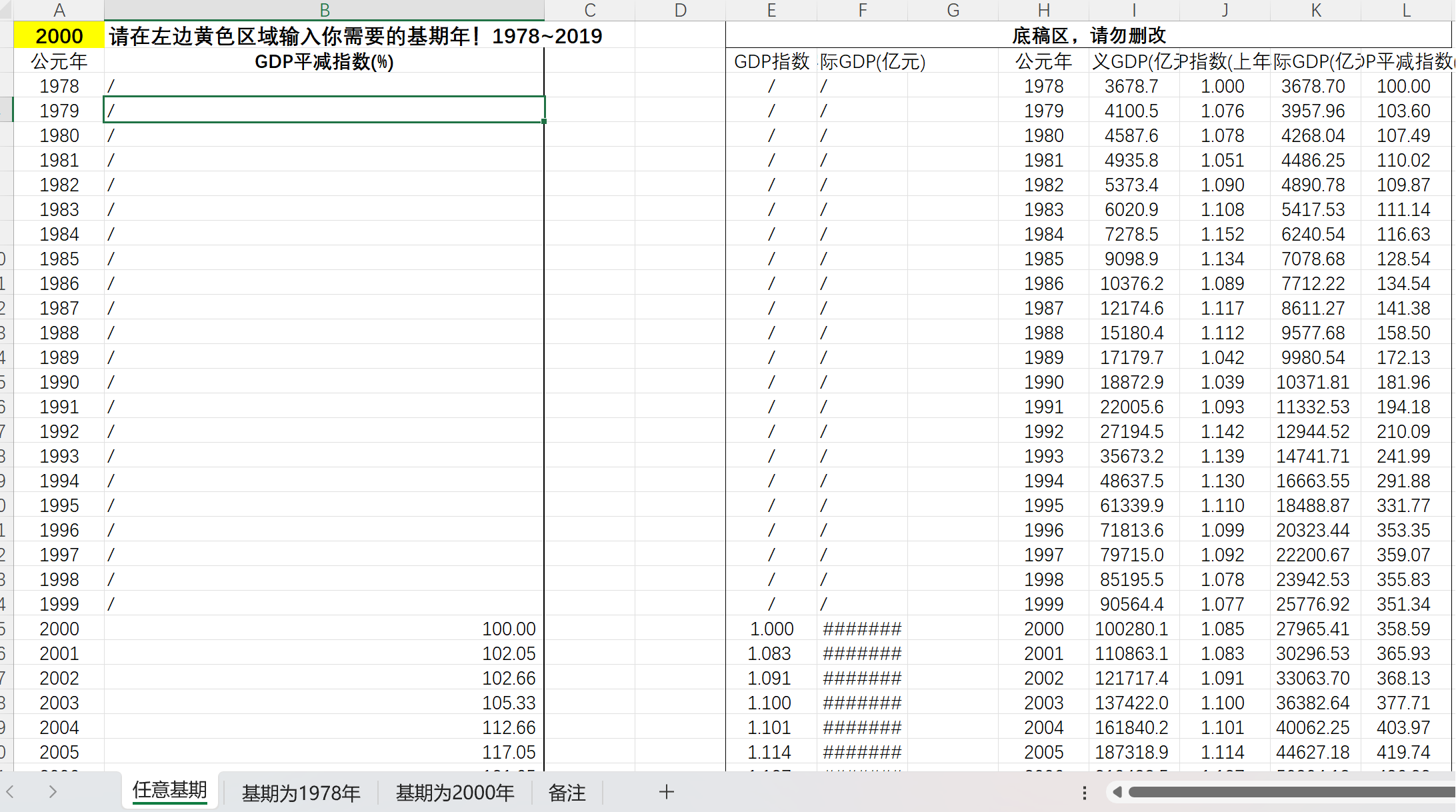Screen dimensions: 1456x812
Task: Select the cell with nominal GDP 100280.1
Action: pyautogui.click(x=1131, y=629)
